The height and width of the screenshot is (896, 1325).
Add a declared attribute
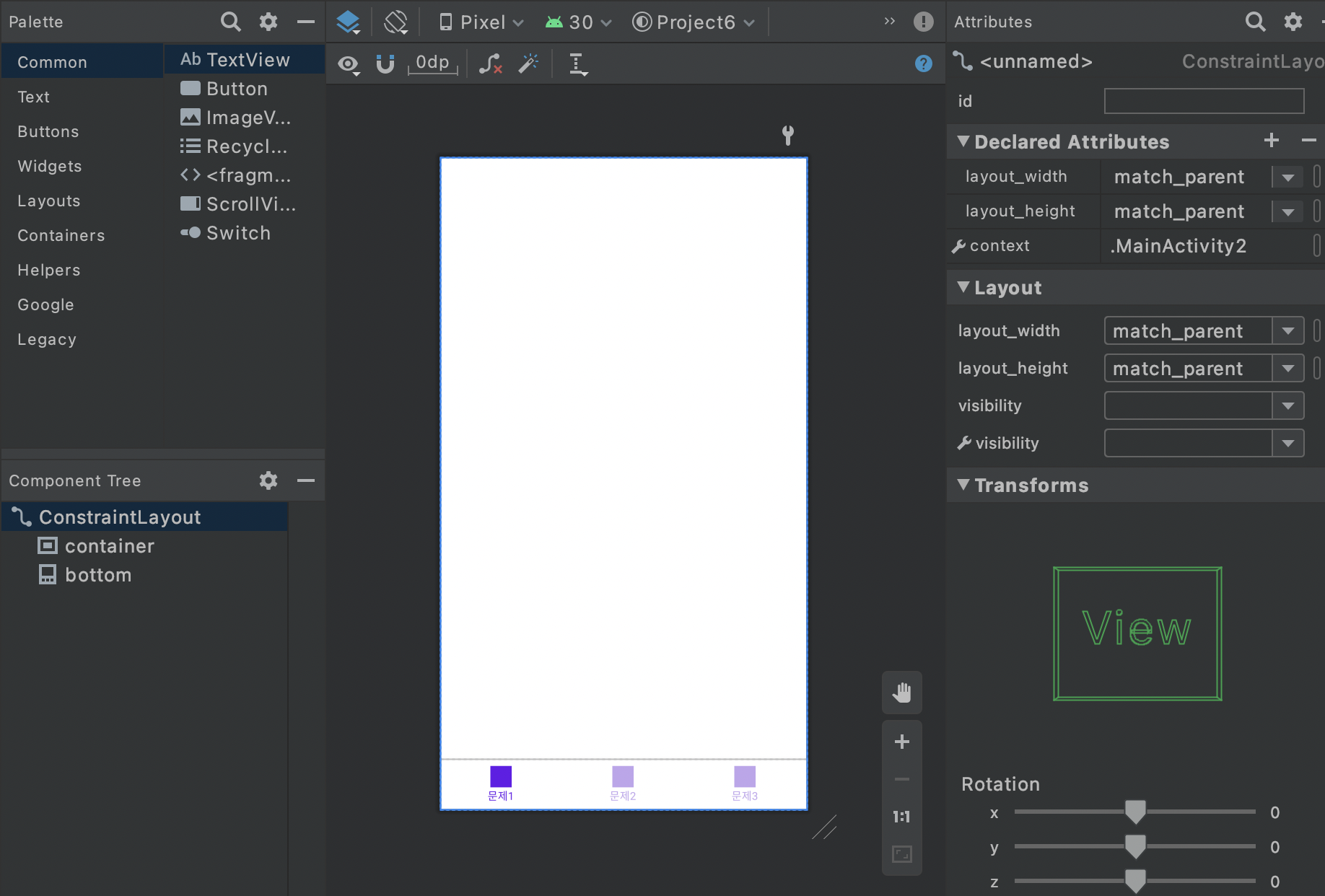[x=1272, y=141]
